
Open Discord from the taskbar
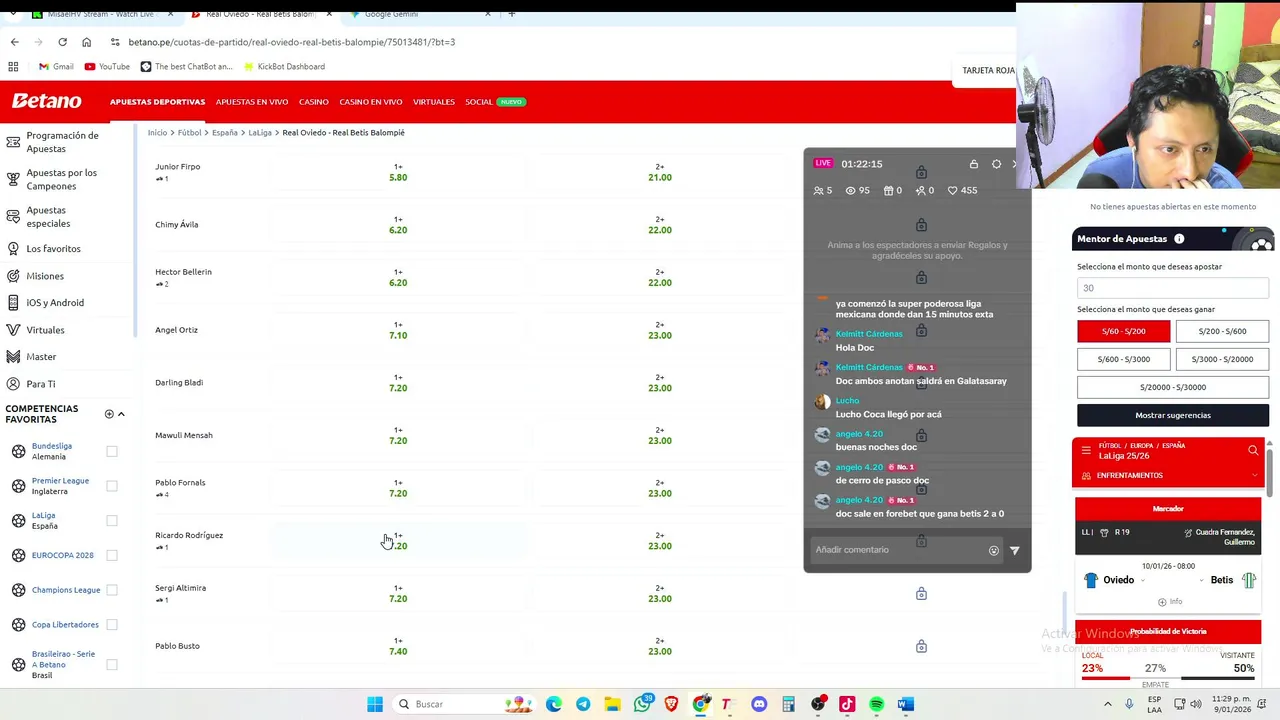click(759, 704)
